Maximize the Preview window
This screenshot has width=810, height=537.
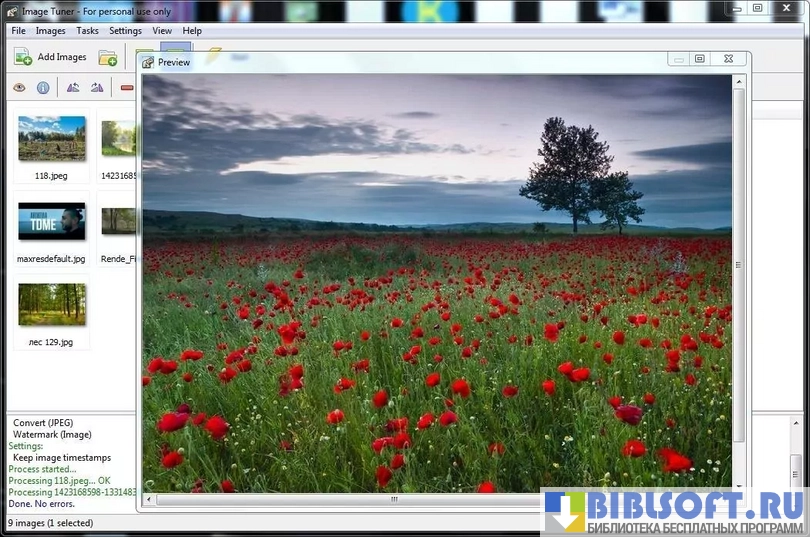coord(700,60)
